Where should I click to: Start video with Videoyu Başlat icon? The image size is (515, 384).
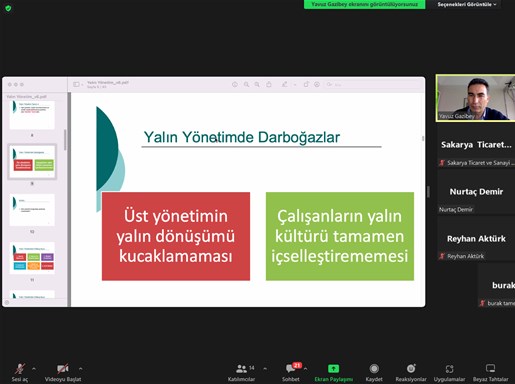[63, 369]
